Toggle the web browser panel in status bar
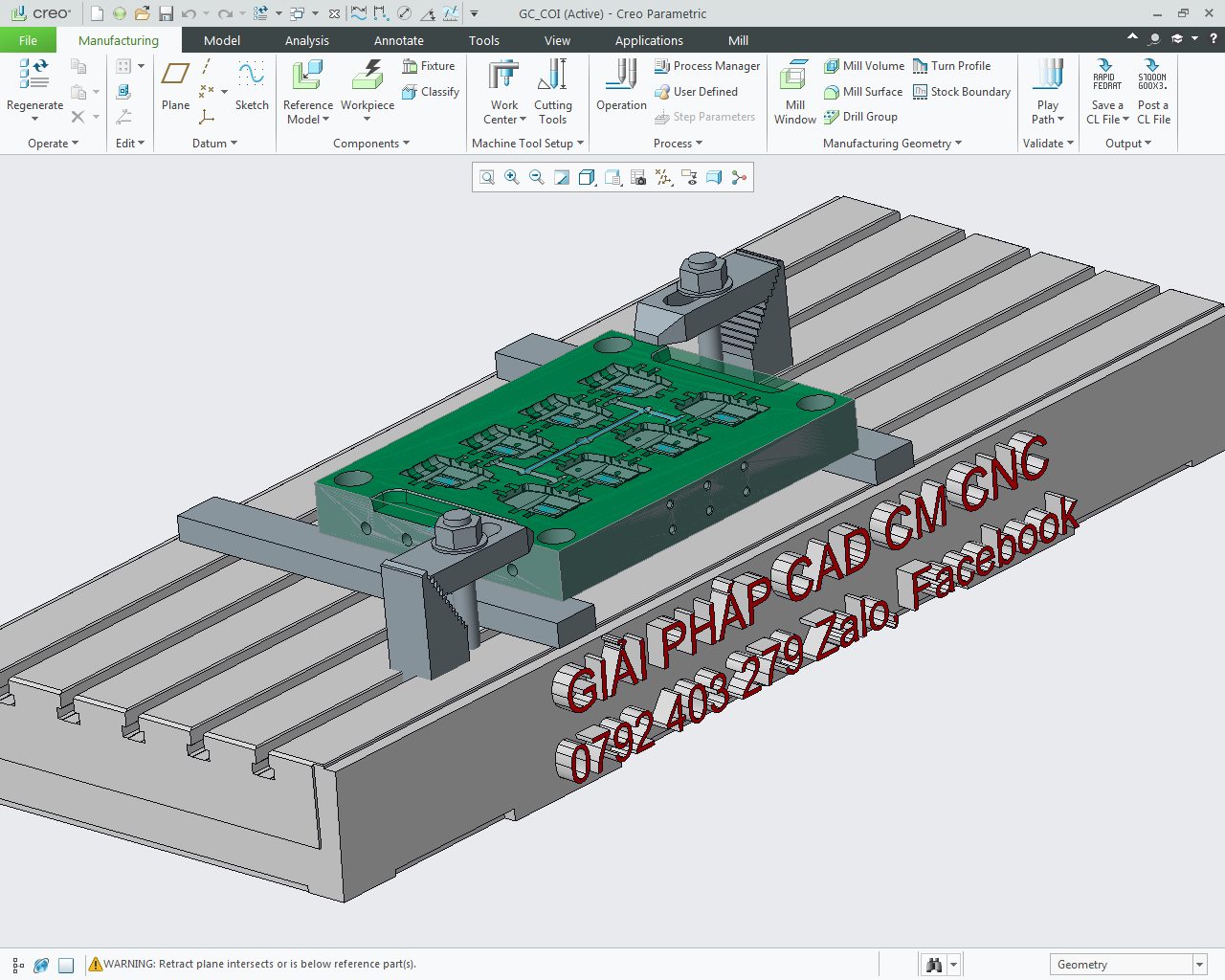Screen dimensions: 1225x980 coord(41,965)
